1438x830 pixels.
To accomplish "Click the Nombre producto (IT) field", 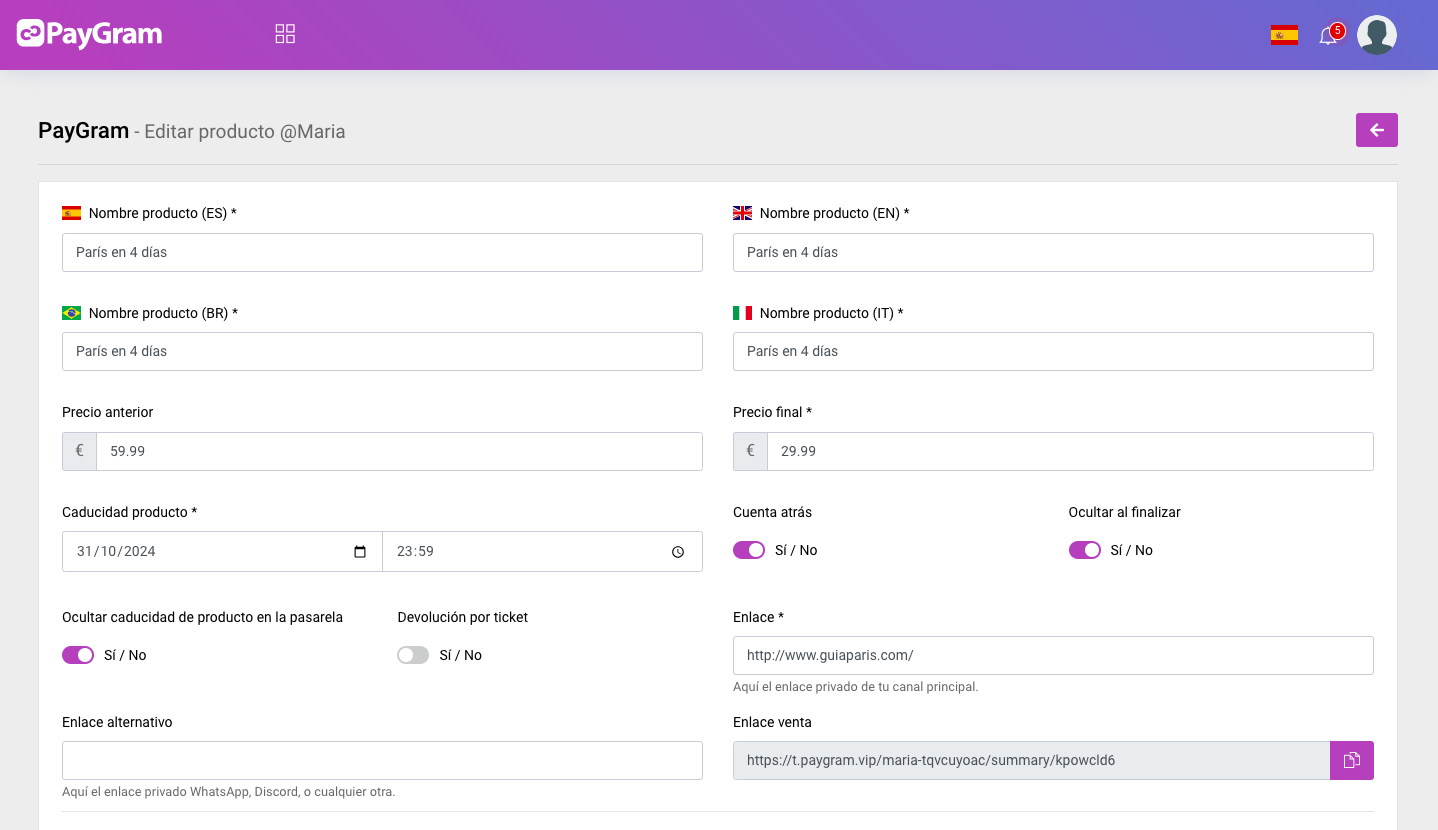I will [1053, 351].
